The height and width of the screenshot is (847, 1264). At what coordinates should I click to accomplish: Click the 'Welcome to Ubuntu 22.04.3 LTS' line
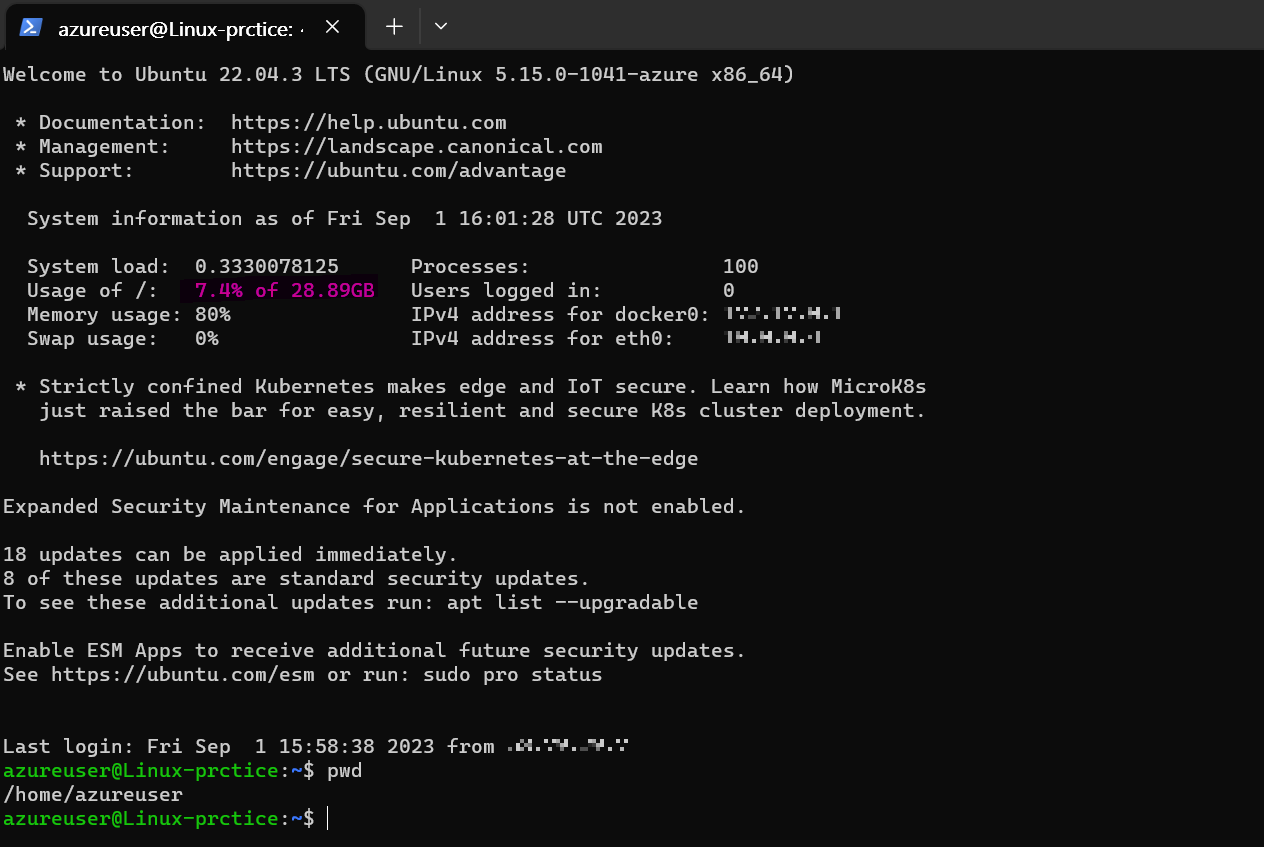coord(399,75)
